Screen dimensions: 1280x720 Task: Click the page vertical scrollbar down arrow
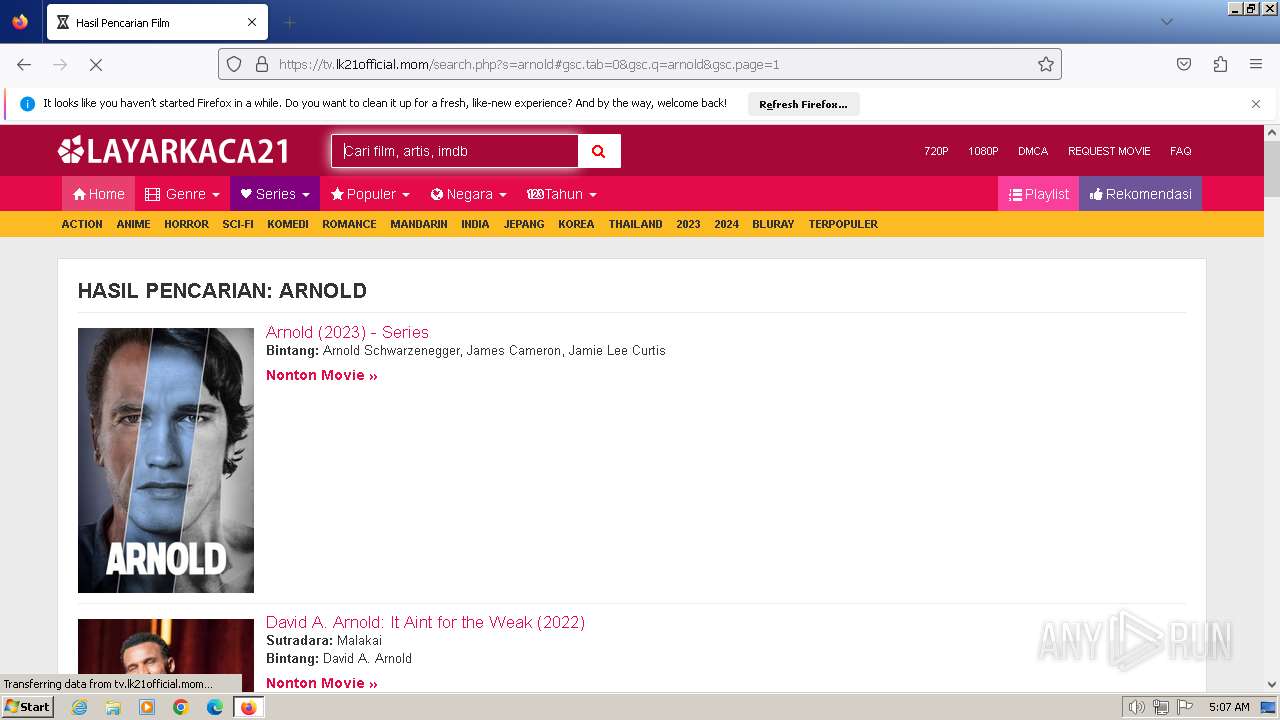pos(1272,685)
